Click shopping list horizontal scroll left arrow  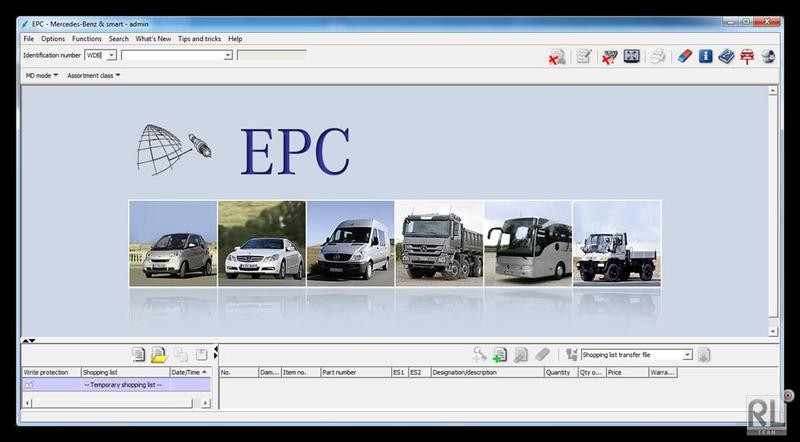pos(28,403)
